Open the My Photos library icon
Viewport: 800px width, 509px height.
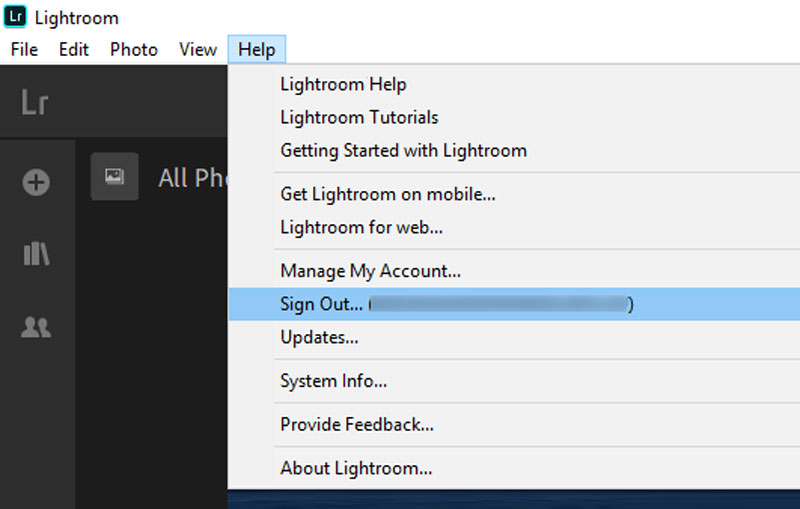coord(36,253)
